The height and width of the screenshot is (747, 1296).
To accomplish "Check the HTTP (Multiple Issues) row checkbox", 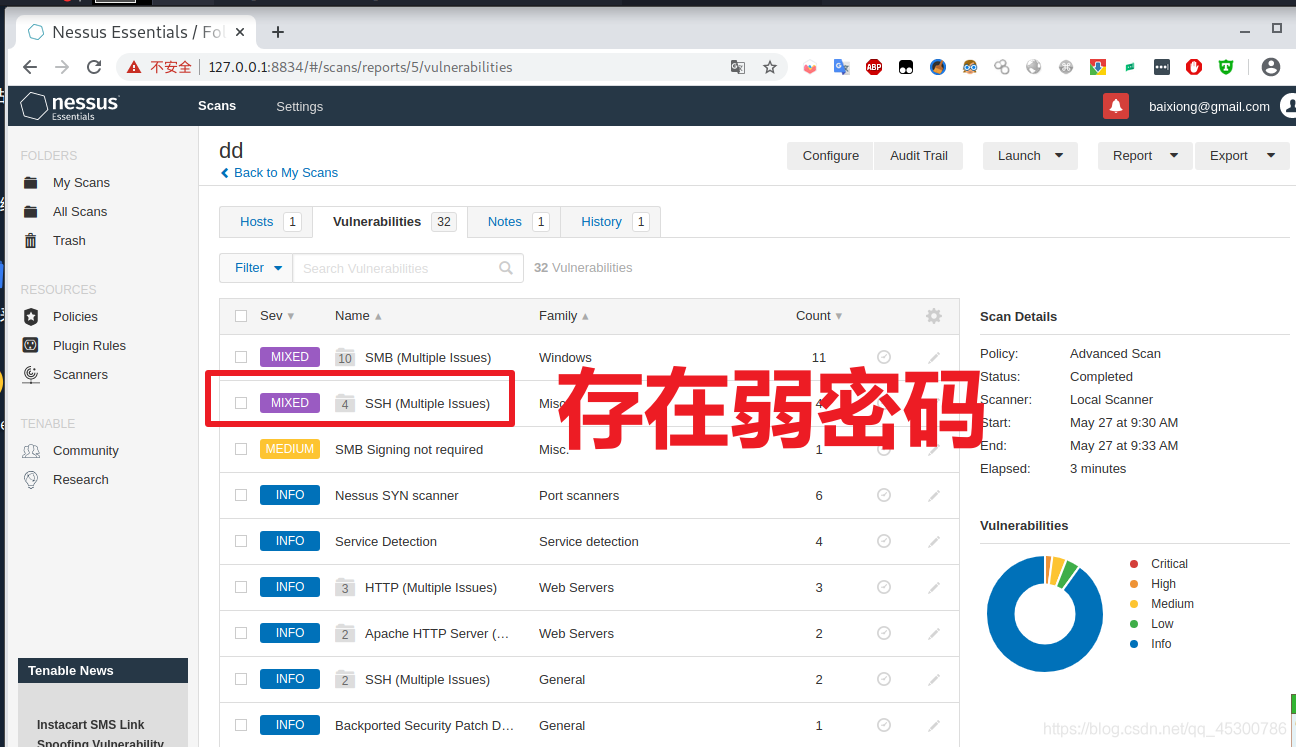I will pyautogui.click(x=241, y=587).
